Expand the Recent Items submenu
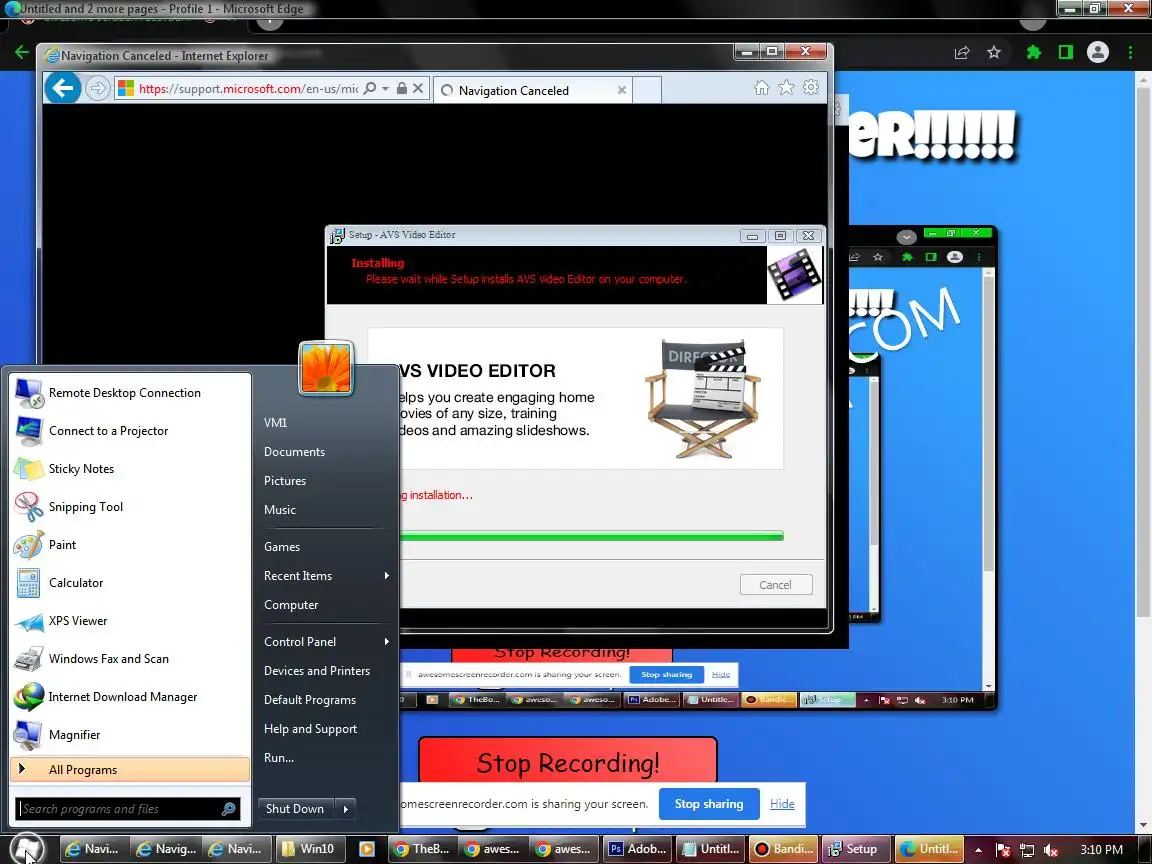1152x864 pixels. 325,576
